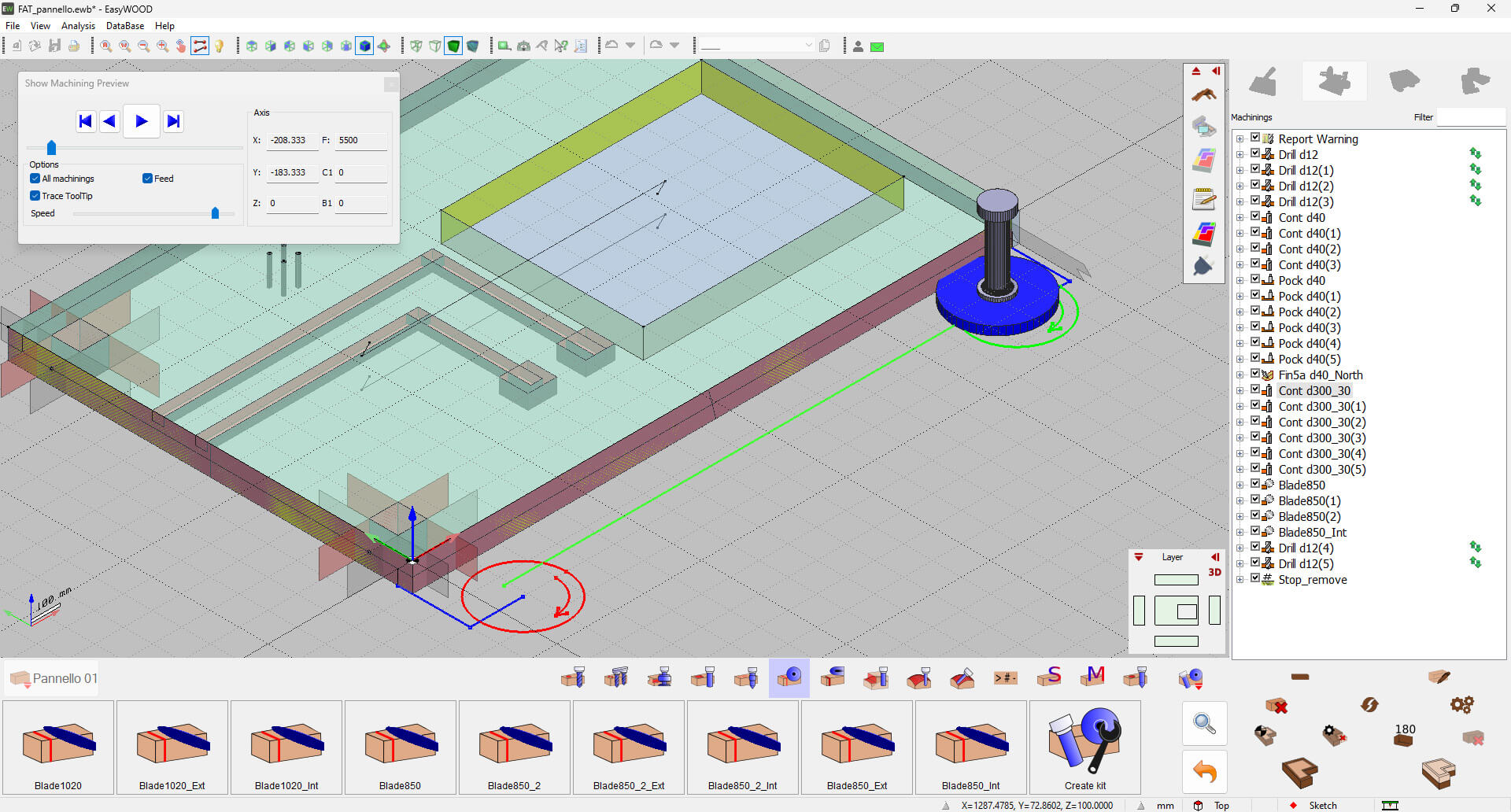The width and height of the screenshot is (1511, 812).
Task: Jump to machining preview start
Action: coord(86,121)
